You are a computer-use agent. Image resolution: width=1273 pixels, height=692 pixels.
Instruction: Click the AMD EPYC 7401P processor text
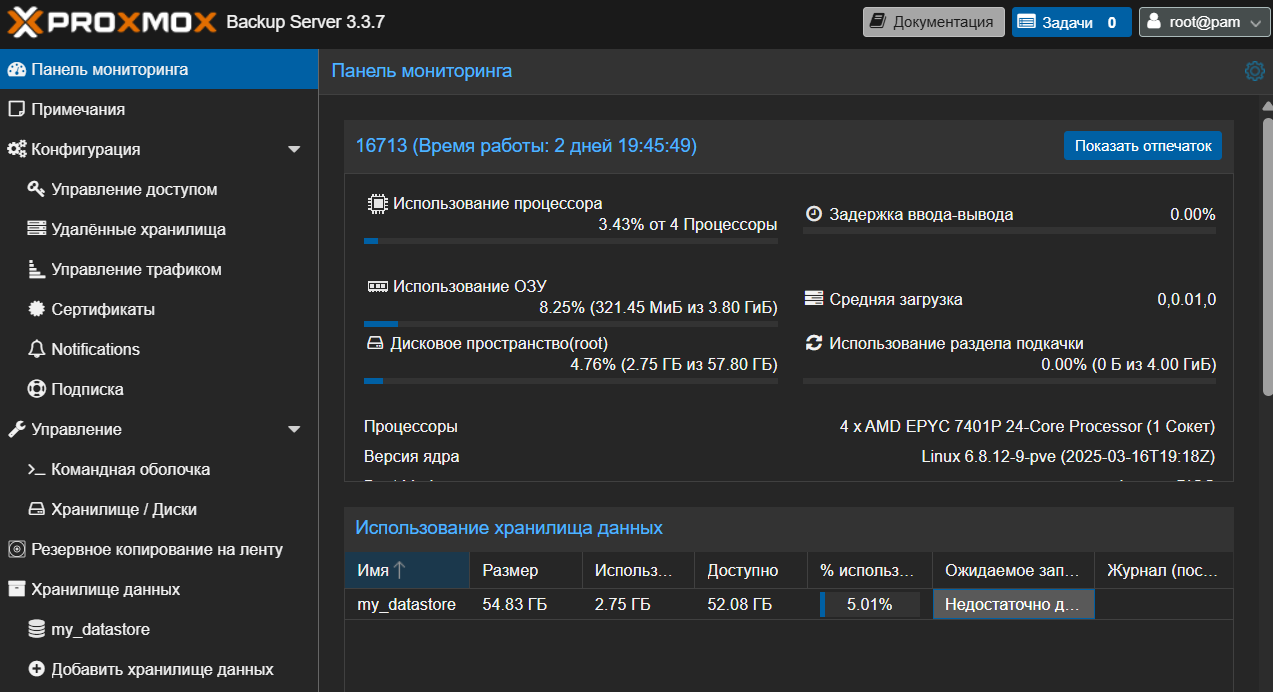pyautogui.click(x=1027, y=427)
